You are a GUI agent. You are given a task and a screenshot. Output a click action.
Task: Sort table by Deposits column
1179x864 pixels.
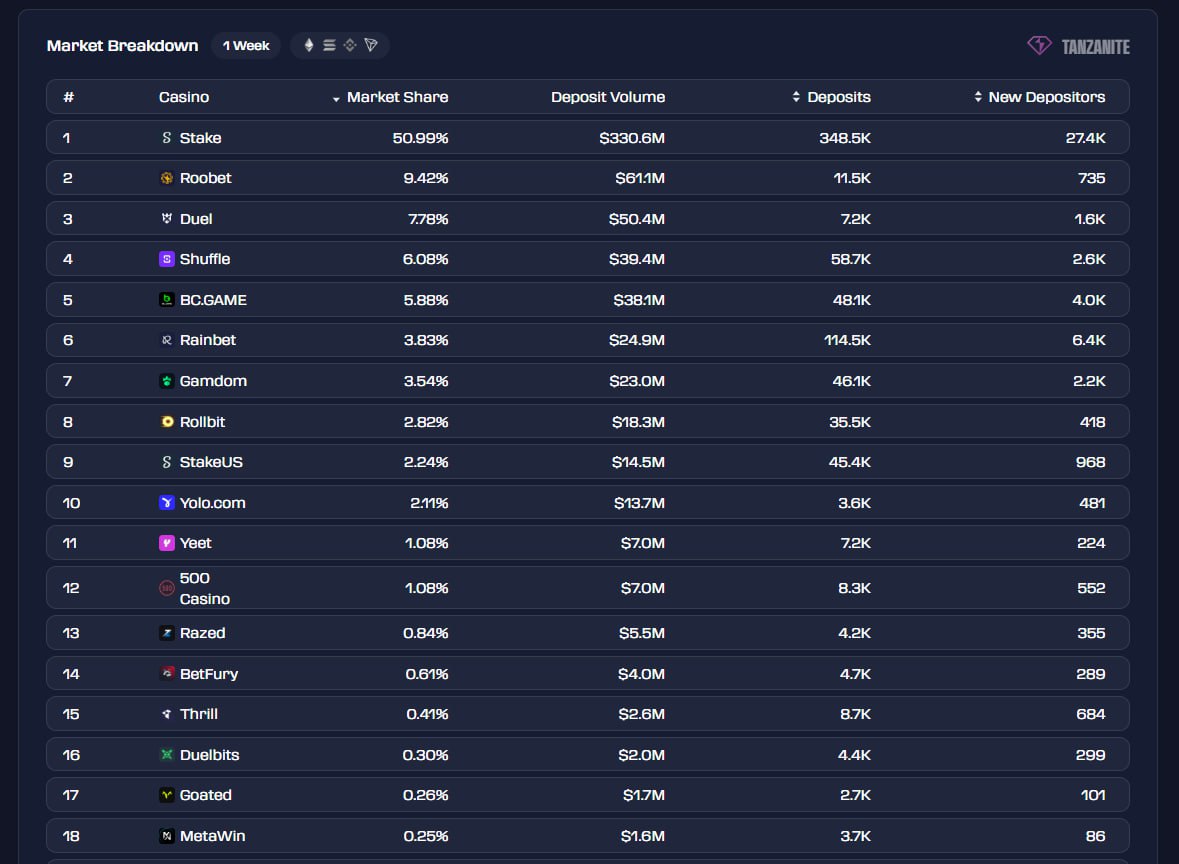coord(838,97)
